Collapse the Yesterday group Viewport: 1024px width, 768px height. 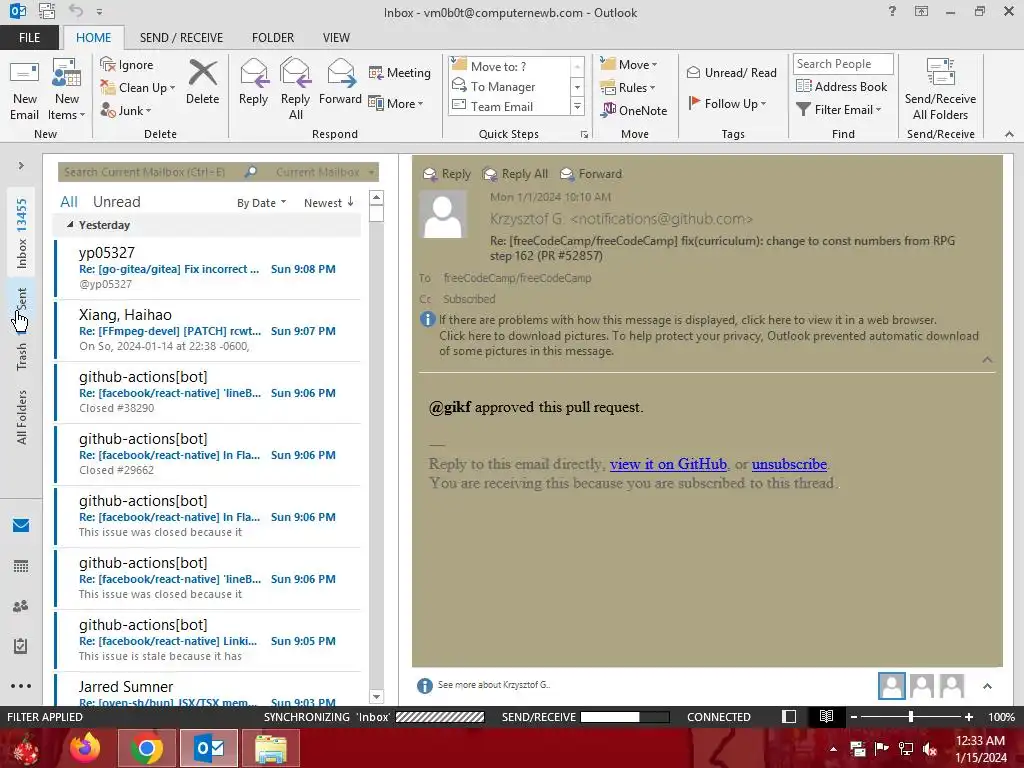click(x=70, y=224)
